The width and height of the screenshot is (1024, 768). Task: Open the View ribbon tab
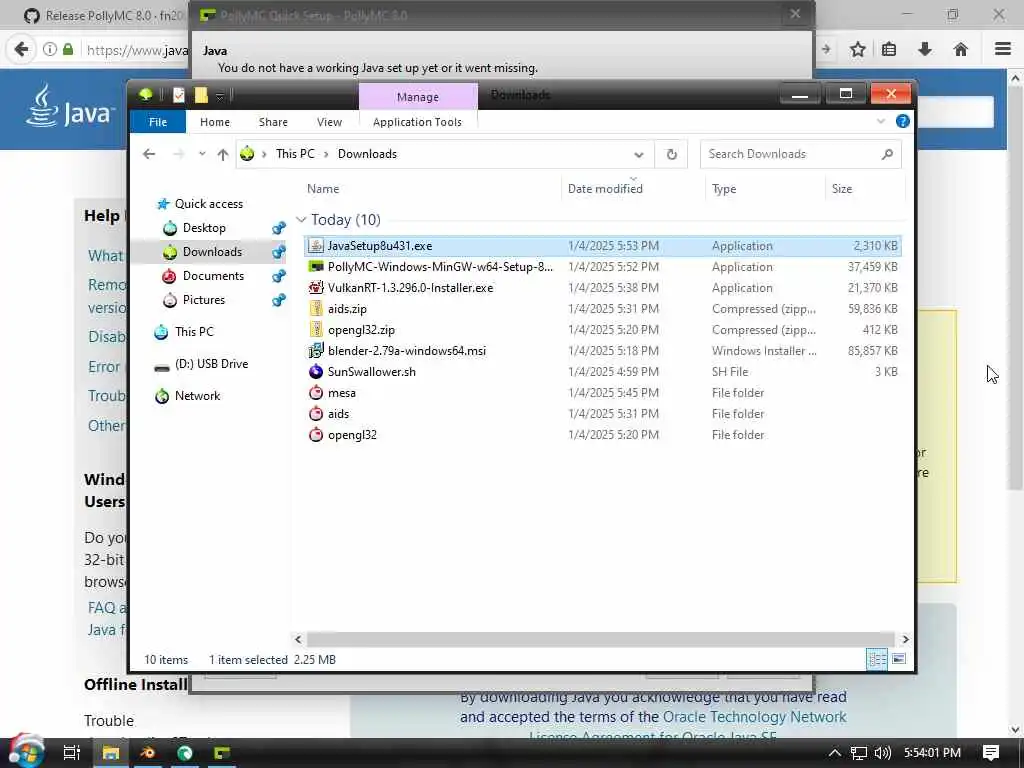click(x=329, y=122)
